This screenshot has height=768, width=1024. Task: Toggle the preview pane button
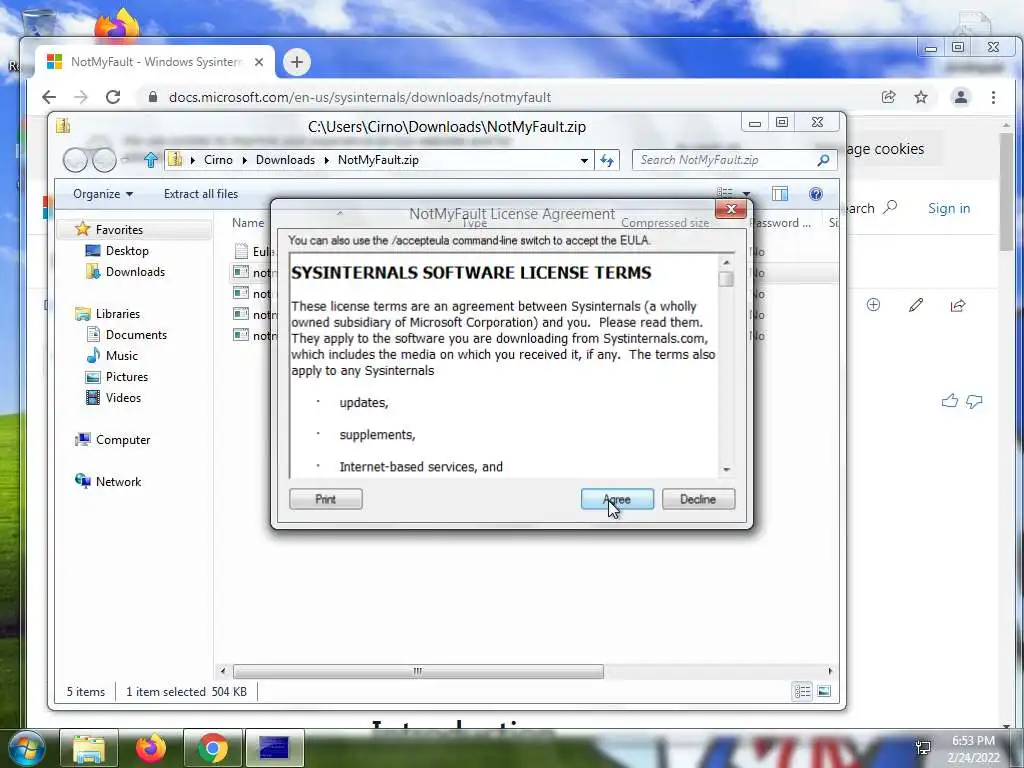[780, 194]
